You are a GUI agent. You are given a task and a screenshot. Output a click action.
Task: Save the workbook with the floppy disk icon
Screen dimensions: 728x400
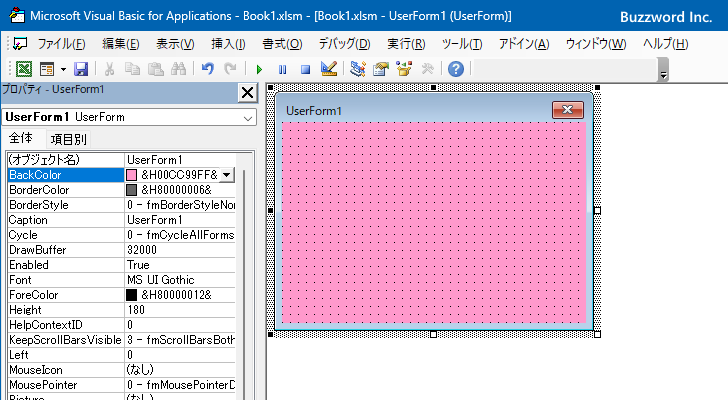81,69
